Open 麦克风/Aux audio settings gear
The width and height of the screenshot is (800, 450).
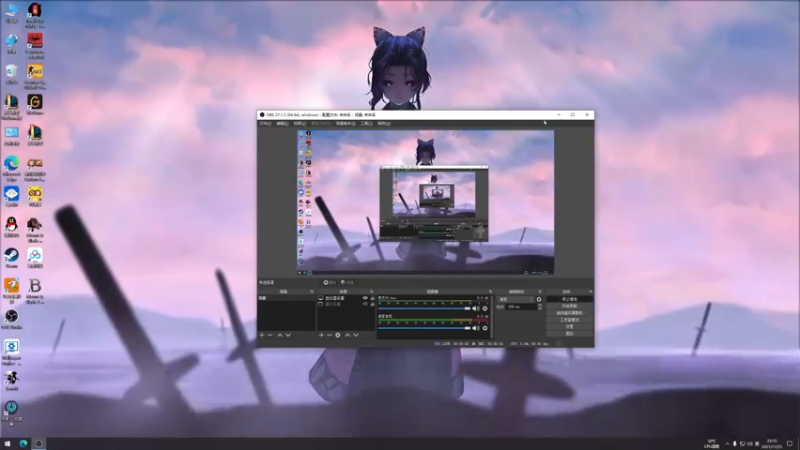(485, 308)
